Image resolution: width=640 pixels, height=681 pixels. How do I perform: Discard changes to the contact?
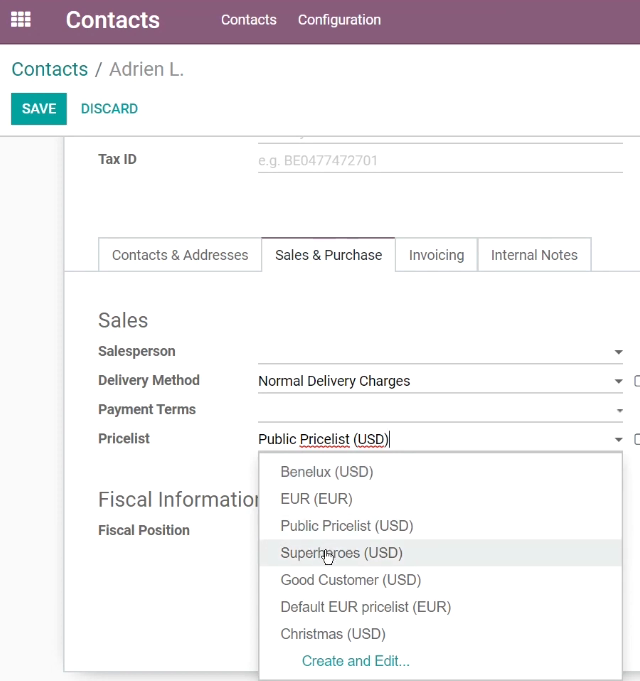click(x=109, y=109)
